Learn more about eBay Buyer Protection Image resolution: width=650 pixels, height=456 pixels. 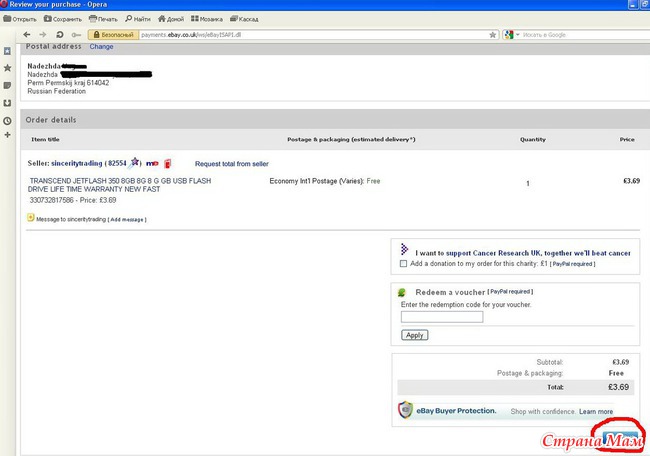coord(596,412)
